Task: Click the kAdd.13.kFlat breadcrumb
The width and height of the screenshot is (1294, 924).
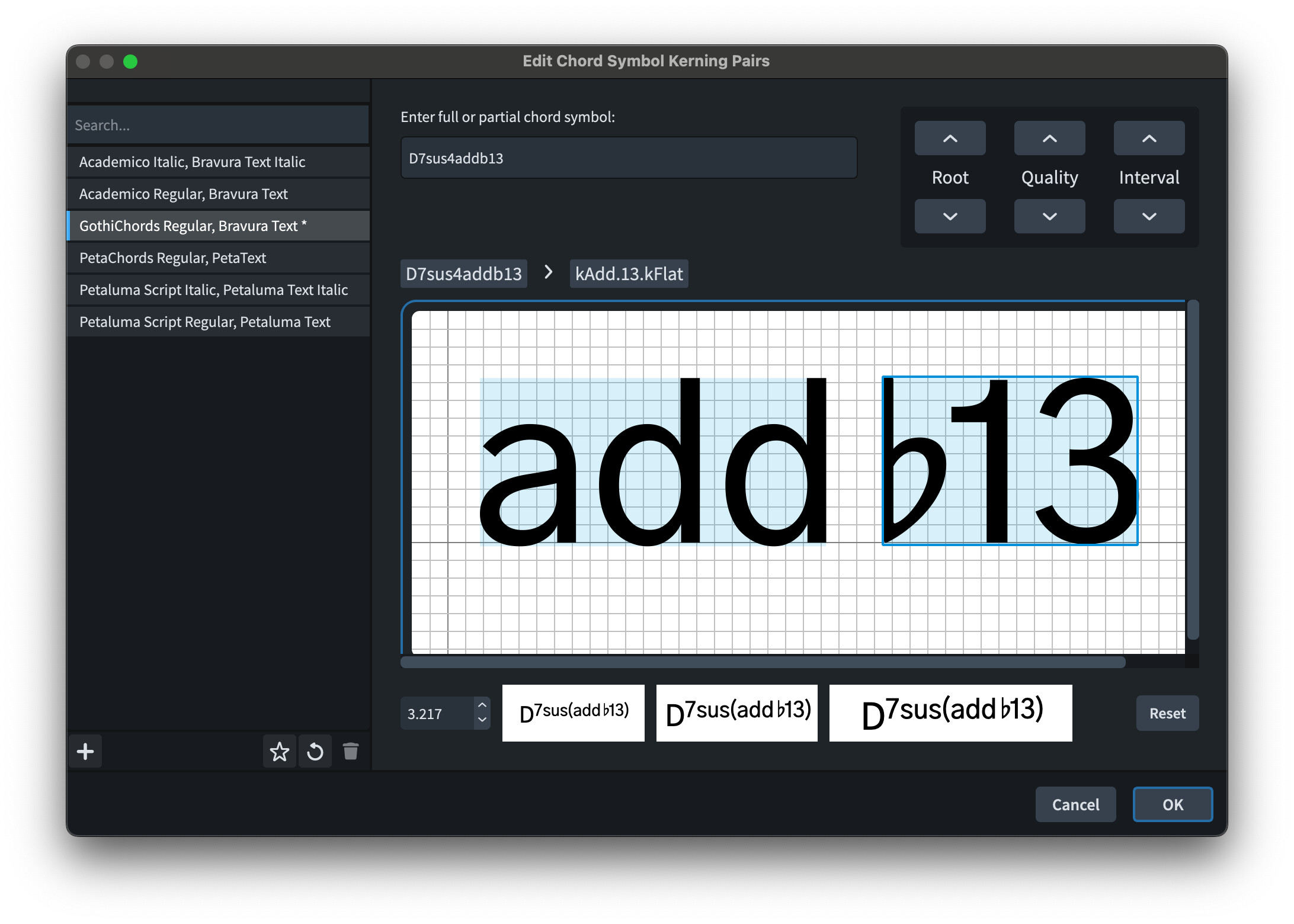Action: (x=629, y=274)
